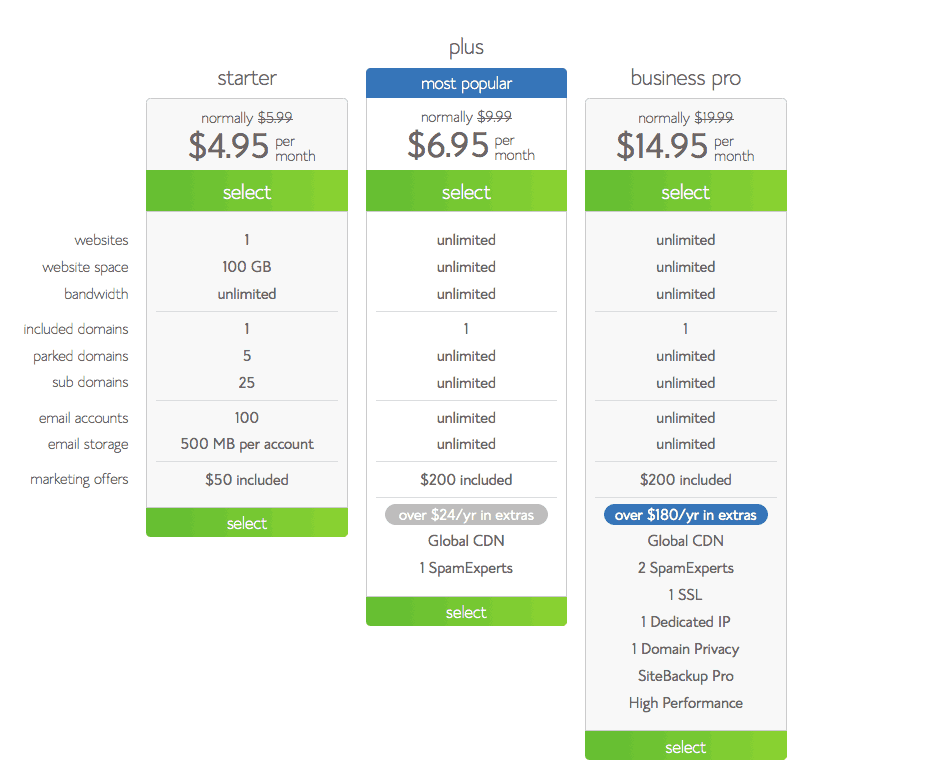Viewport: 938px width, 778px height.
Task: Click the $6.95 plus price
Action: point(448,145)
